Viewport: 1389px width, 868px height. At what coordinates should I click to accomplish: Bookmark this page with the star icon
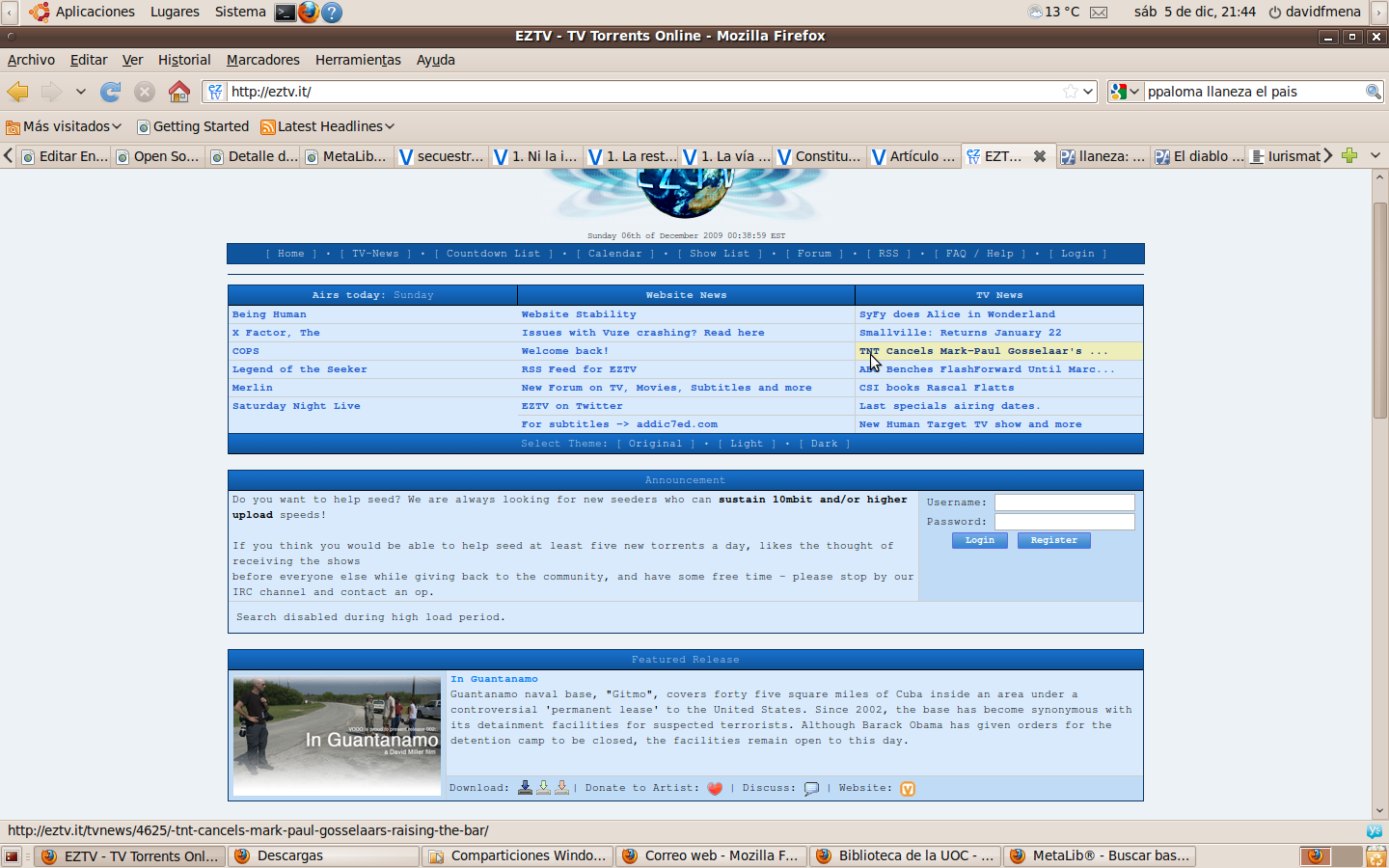click(x=1070, y=92)
